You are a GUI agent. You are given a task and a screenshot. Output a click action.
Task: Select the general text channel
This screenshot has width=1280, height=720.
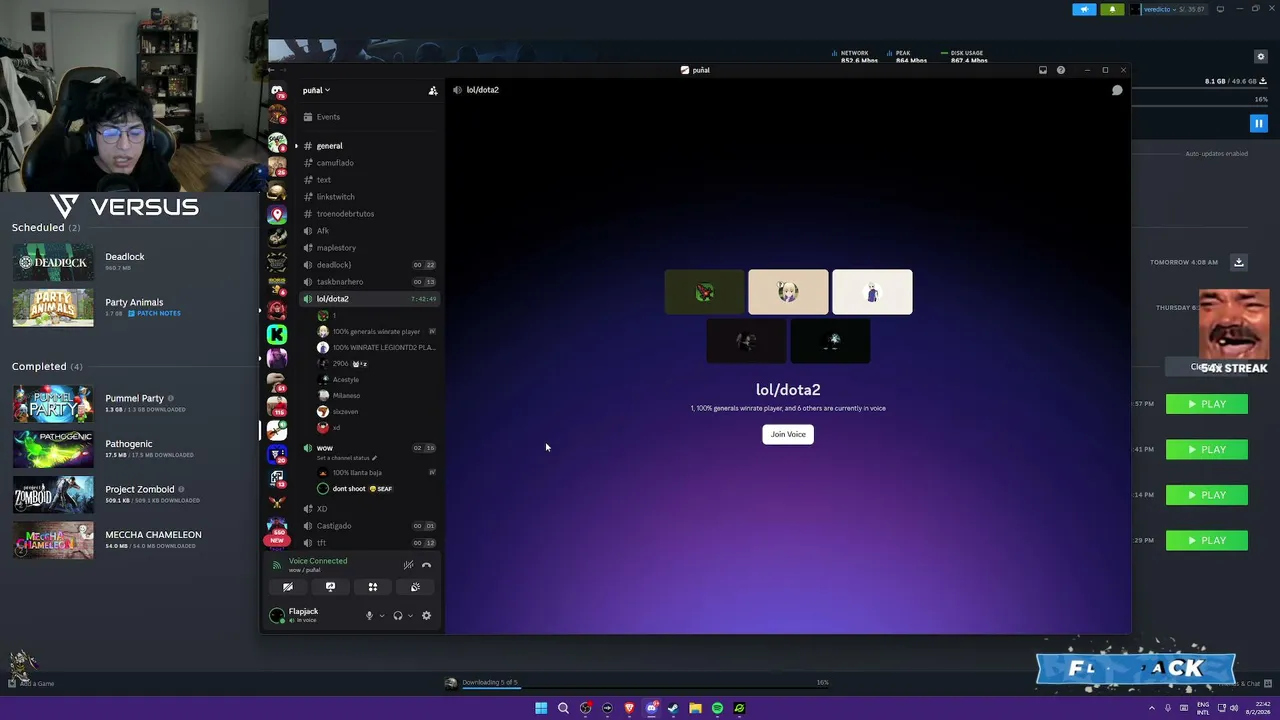pos(370,146)
